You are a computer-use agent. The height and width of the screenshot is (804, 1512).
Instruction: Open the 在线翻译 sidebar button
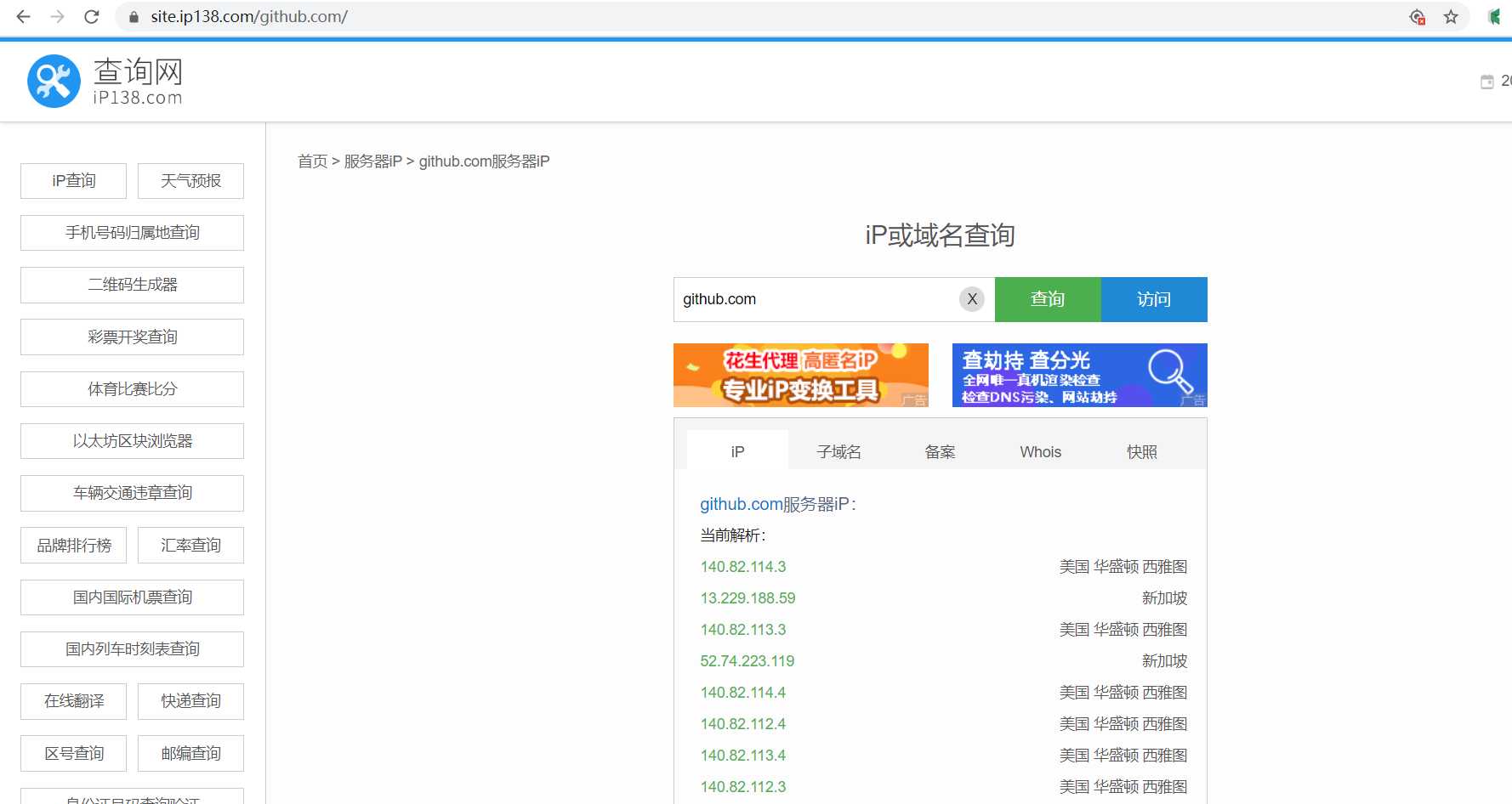pos(74,701)
